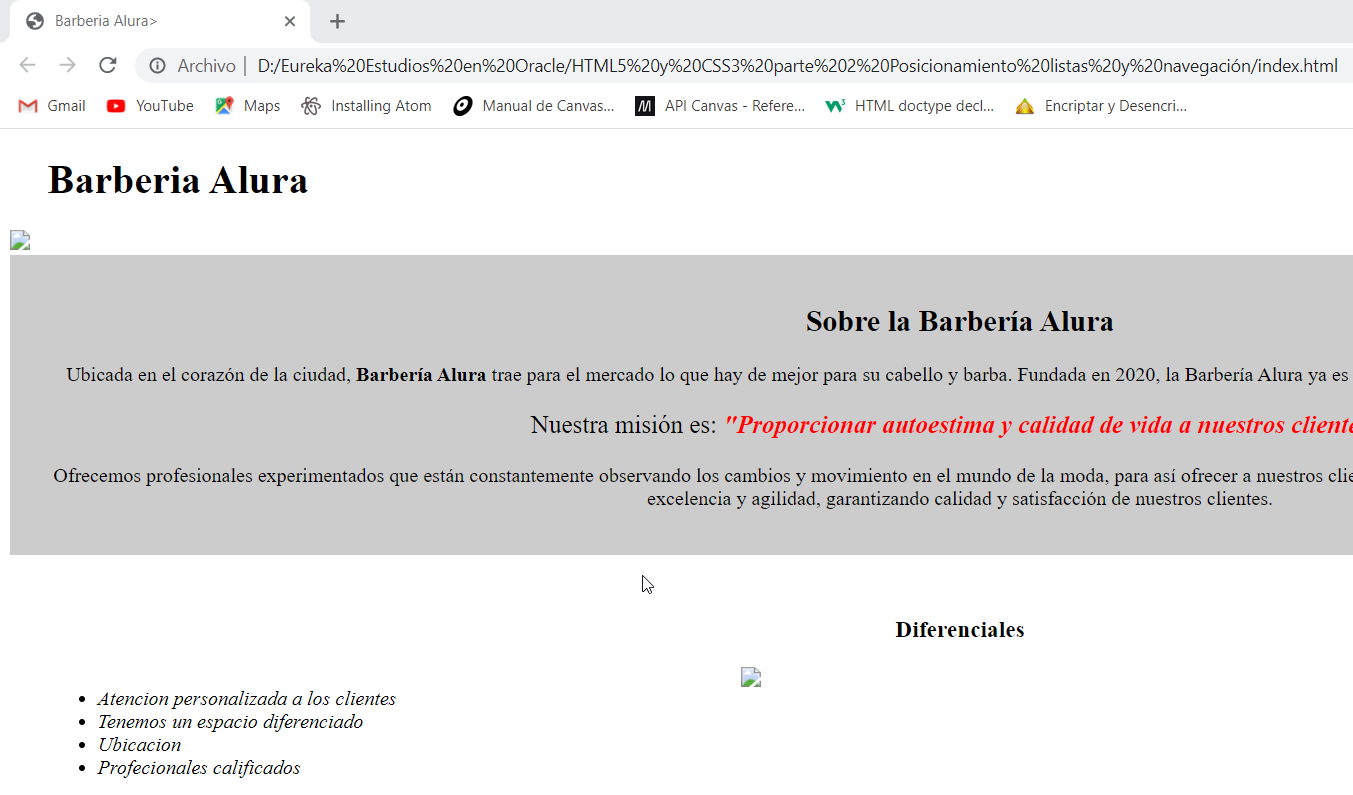Click the YouTube red play favicon
Image resolution: width=1353 pixels, height=795 pixels.
point(116,106)
